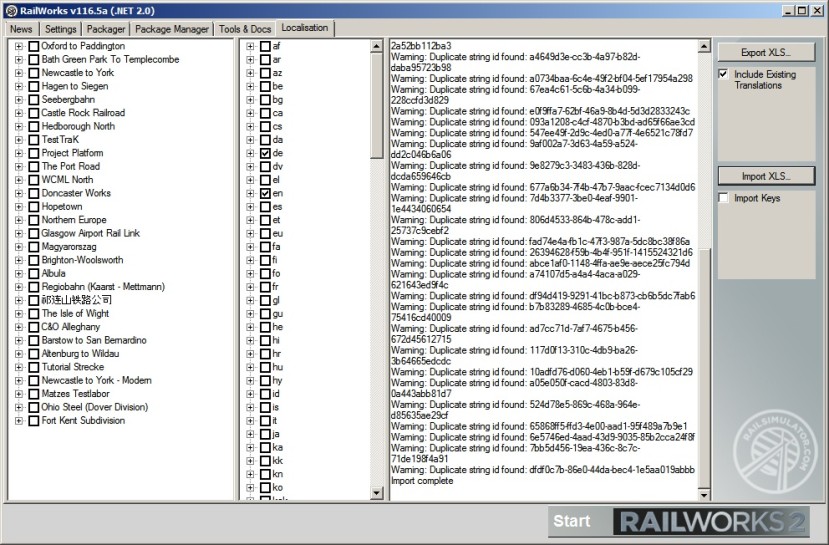829x545 pixels.
Task: Expand the Hedborough North tree node
Action: (x=19, y=126)
